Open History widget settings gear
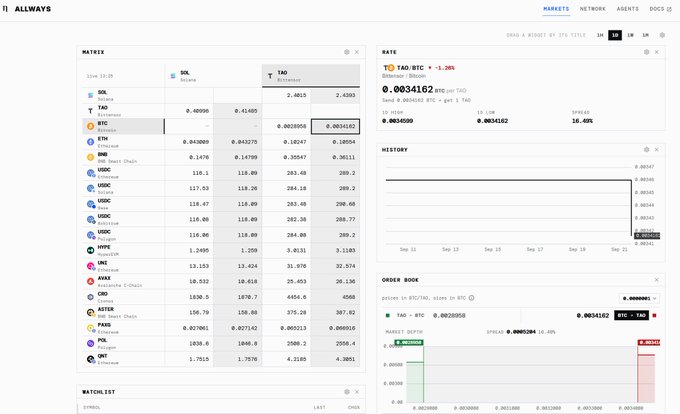The width and height of the screenshot is (680, 414). (646, 150)
